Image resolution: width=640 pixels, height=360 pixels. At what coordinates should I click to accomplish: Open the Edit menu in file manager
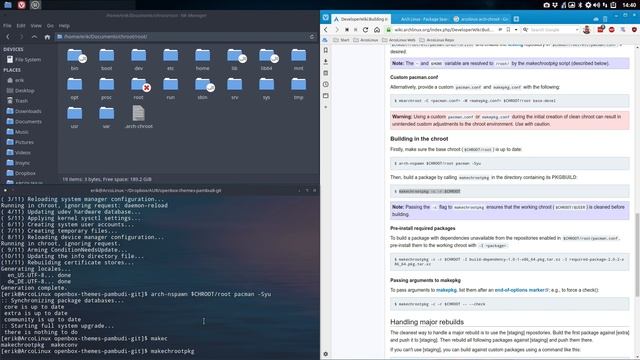click(21, 26)
